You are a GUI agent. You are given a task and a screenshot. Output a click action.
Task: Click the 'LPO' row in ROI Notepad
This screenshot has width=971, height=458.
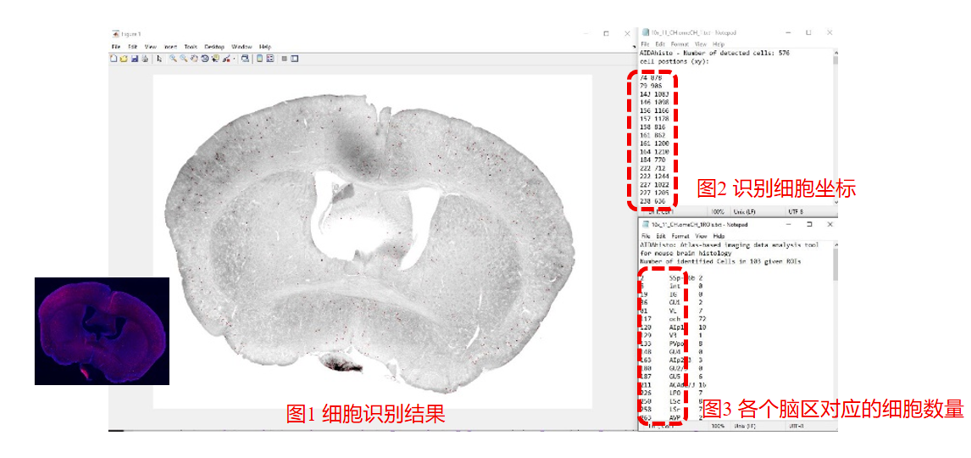671,393
